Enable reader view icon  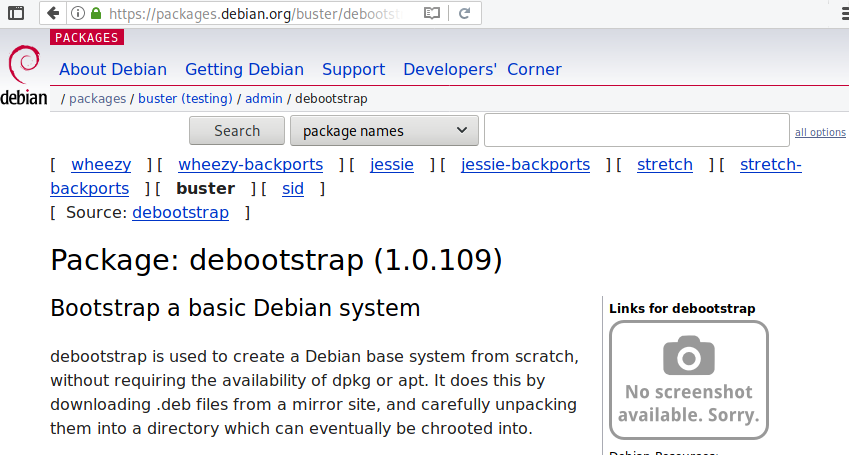(x=432, y=13)
